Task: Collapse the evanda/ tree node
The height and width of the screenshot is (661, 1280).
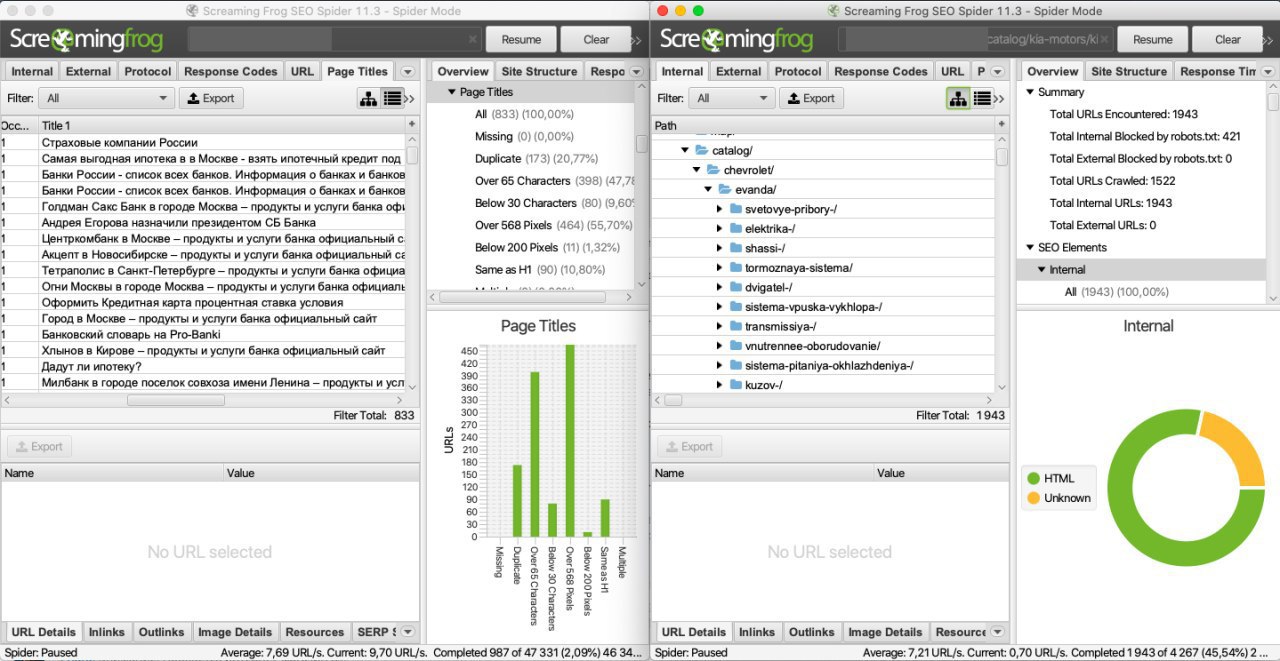Action: click(x=708, y=190)
